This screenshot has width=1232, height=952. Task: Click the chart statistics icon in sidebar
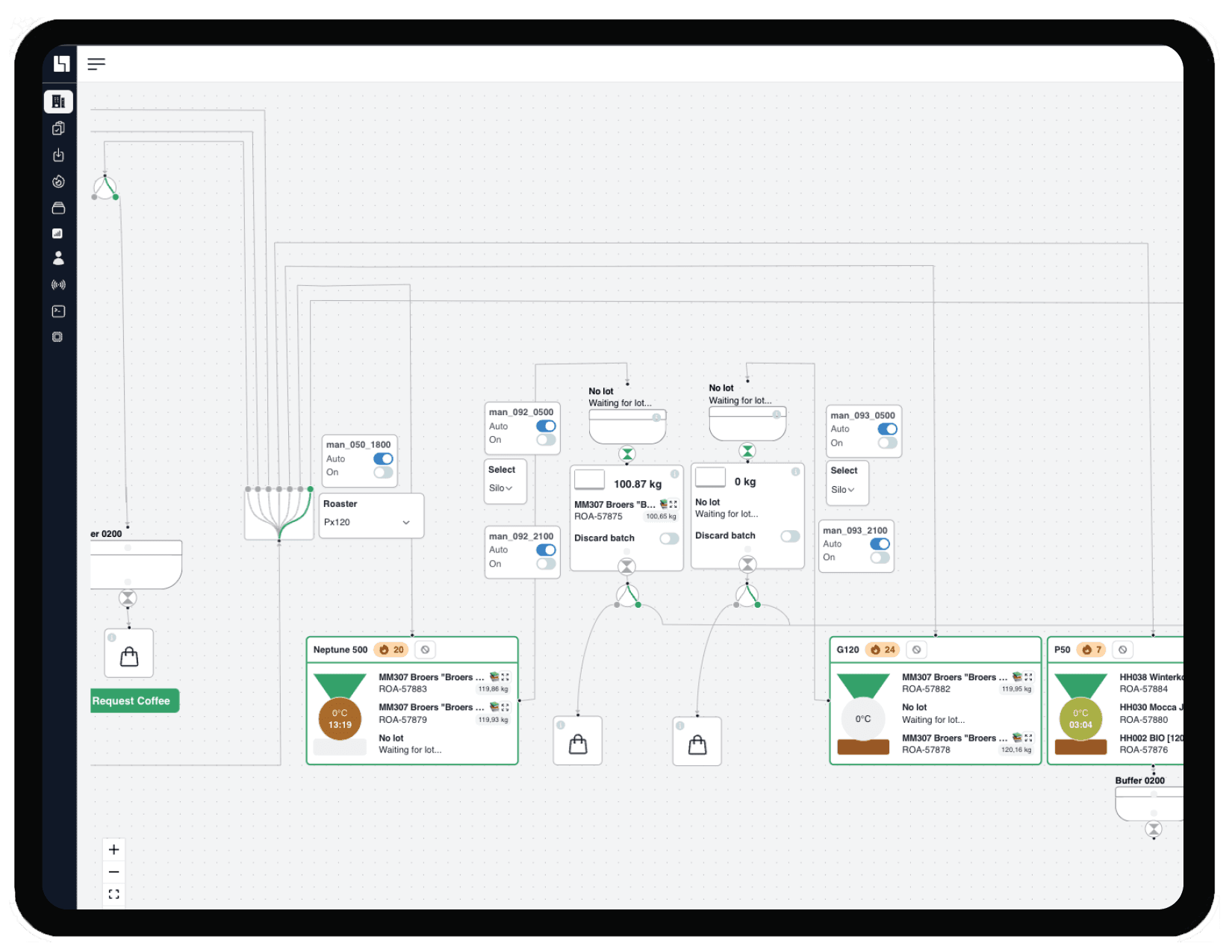pyautogui.click(x=58, y=234)
